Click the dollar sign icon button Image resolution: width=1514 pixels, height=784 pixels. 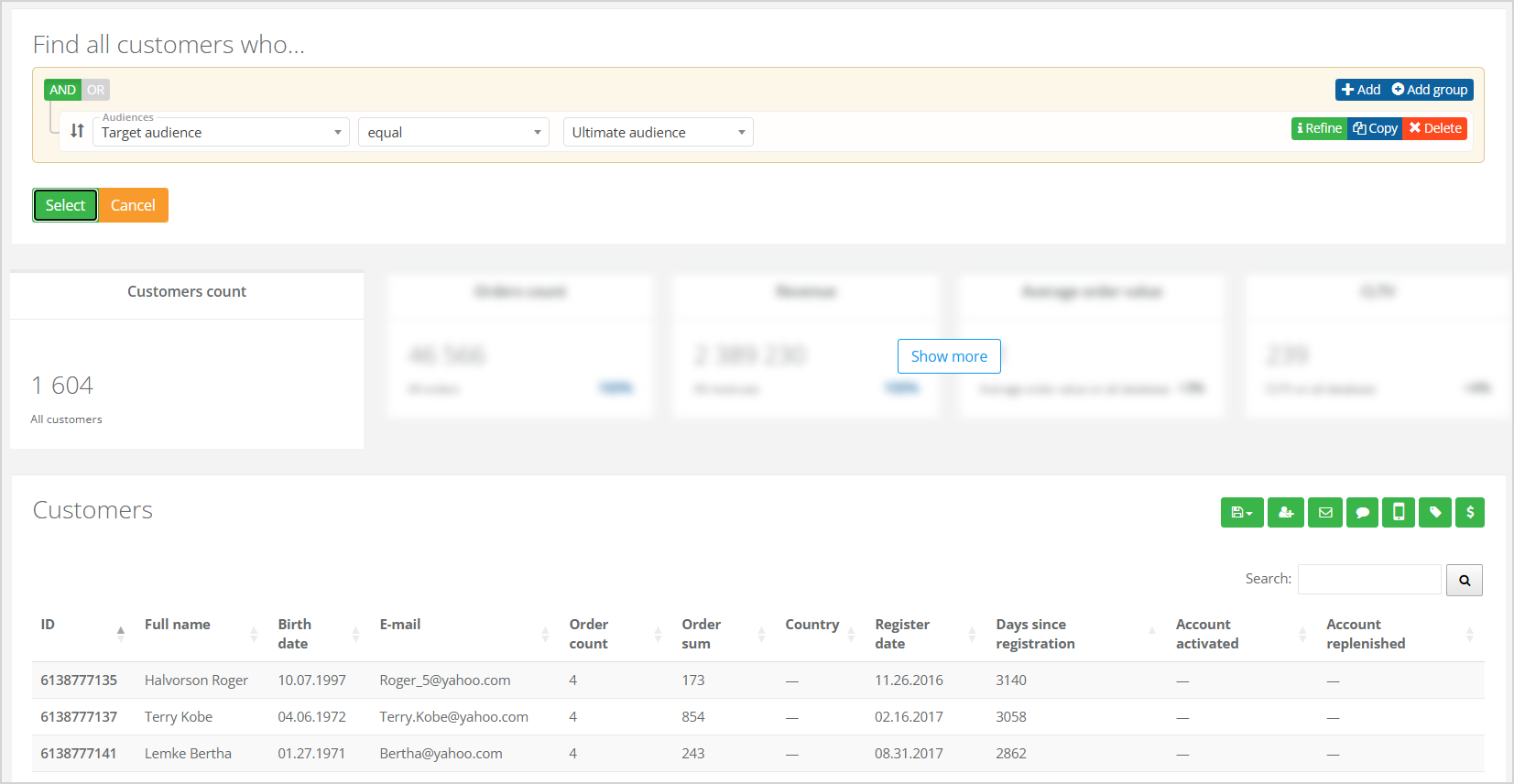[1469, 513]
